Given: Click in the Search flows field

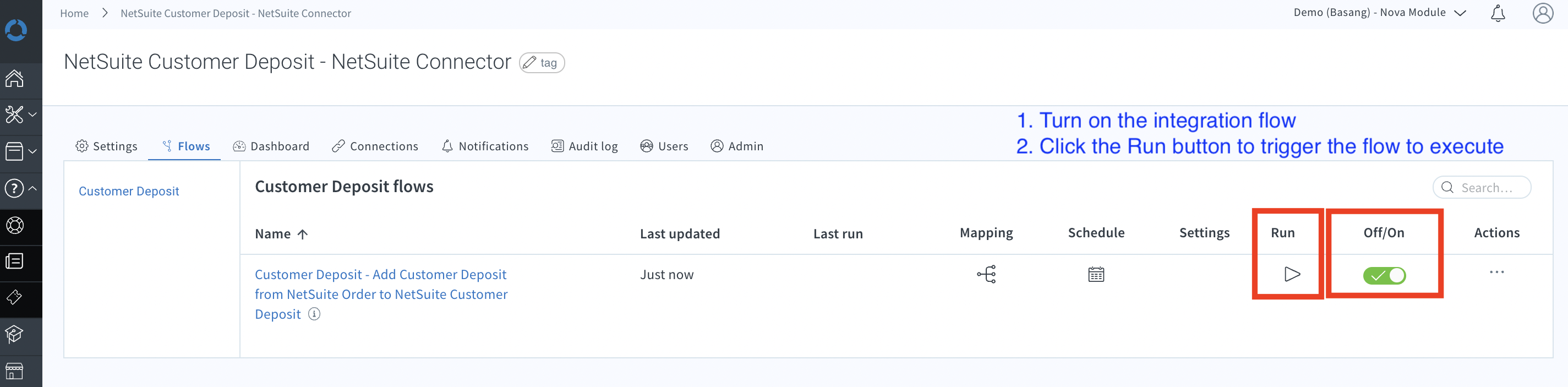Looking at the screenshot, I should point(1482,187).
